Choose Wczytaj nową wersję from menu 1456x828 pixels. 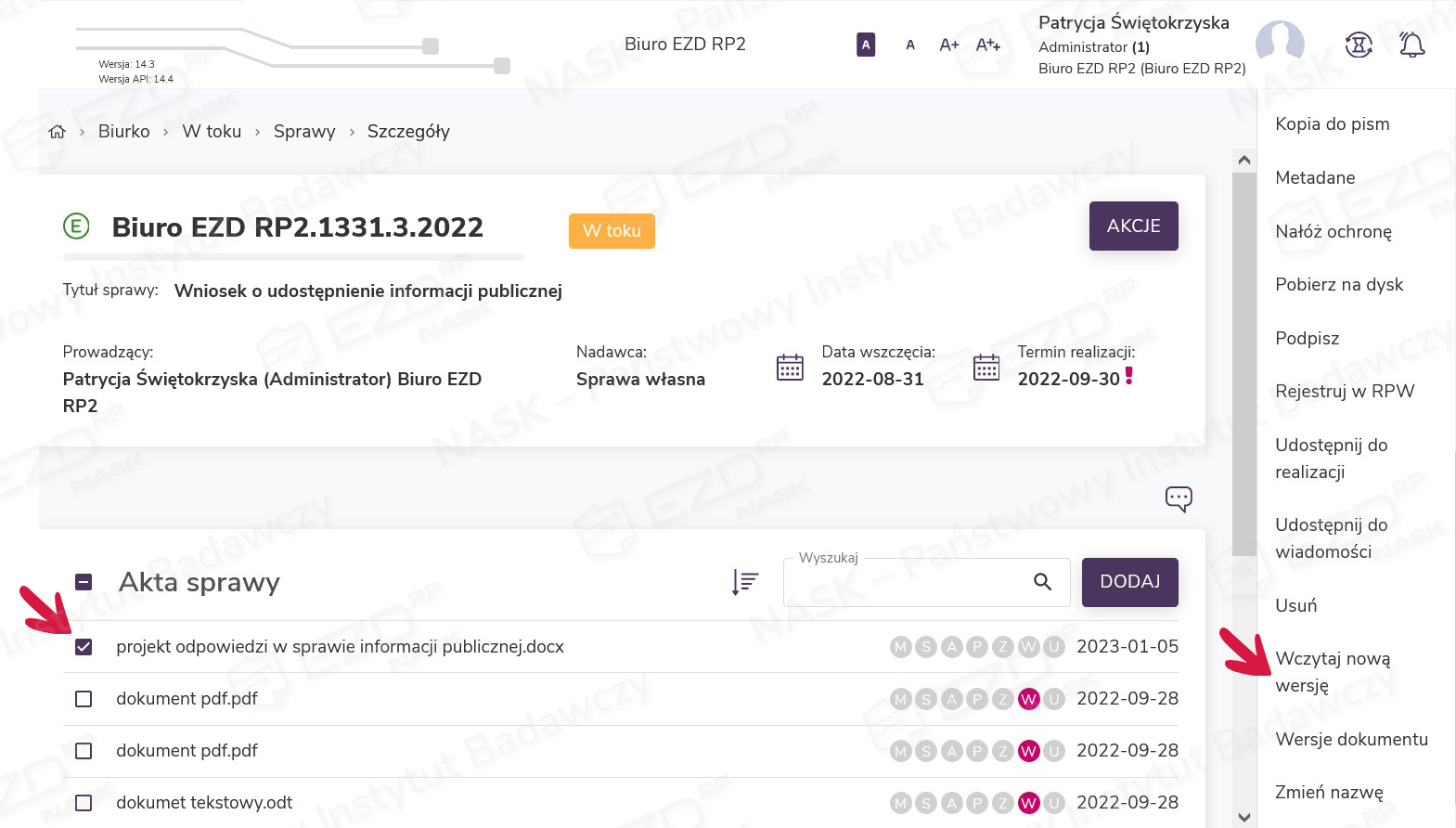[1333, 672]
